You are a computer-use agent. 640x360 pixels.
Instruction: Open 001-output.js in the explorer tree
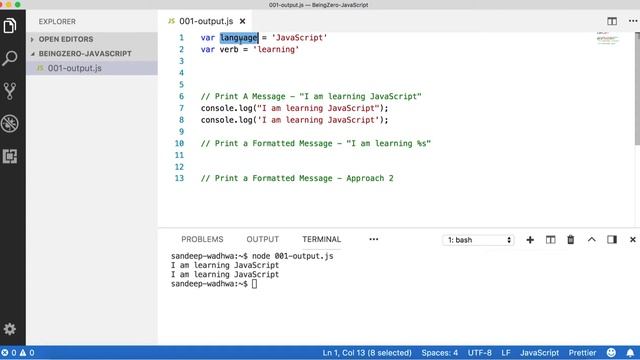click(x=92, y=68)
